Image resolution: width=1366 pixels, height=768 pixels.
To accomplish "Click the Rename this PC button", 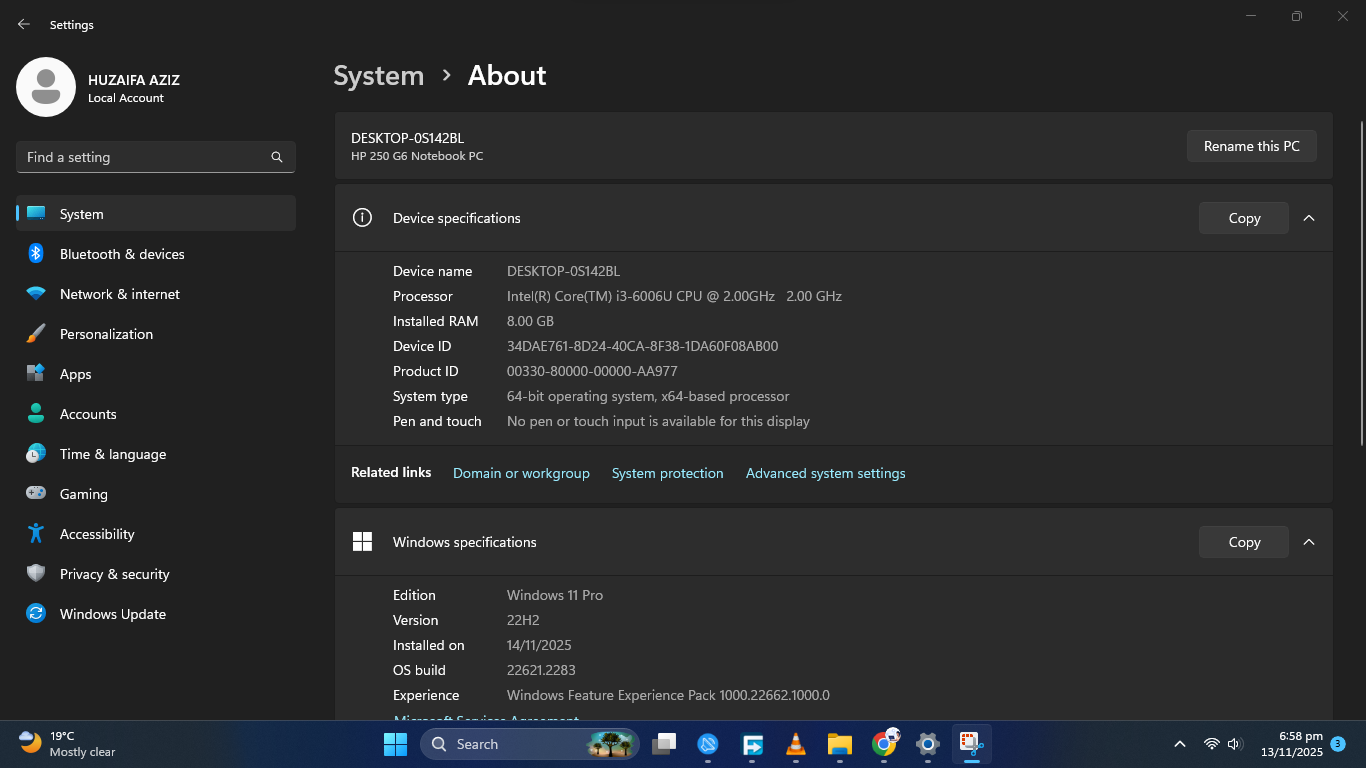I will pos(1251,146).
